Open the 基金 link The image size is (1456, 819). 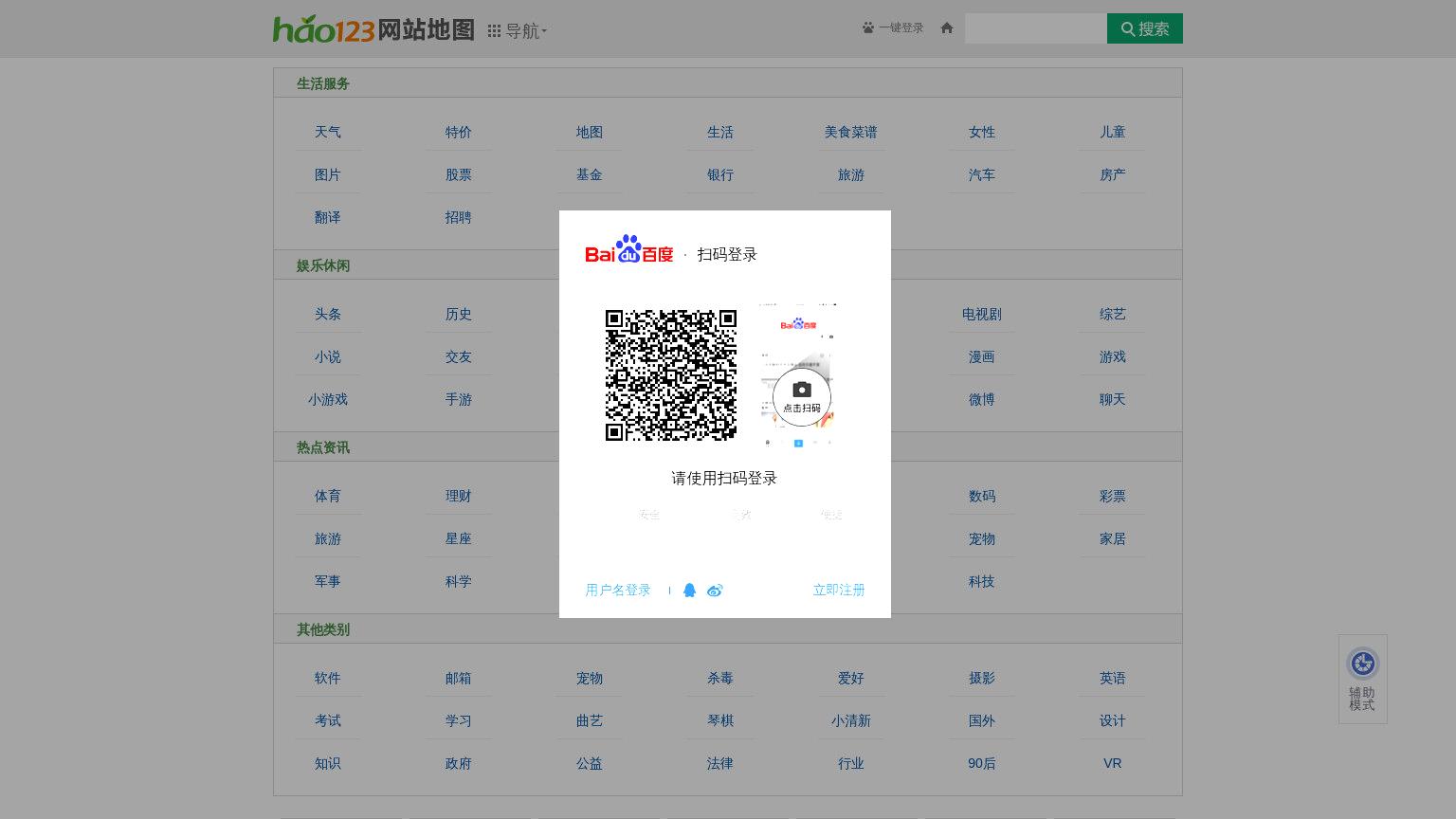click(x=590, y=174)
